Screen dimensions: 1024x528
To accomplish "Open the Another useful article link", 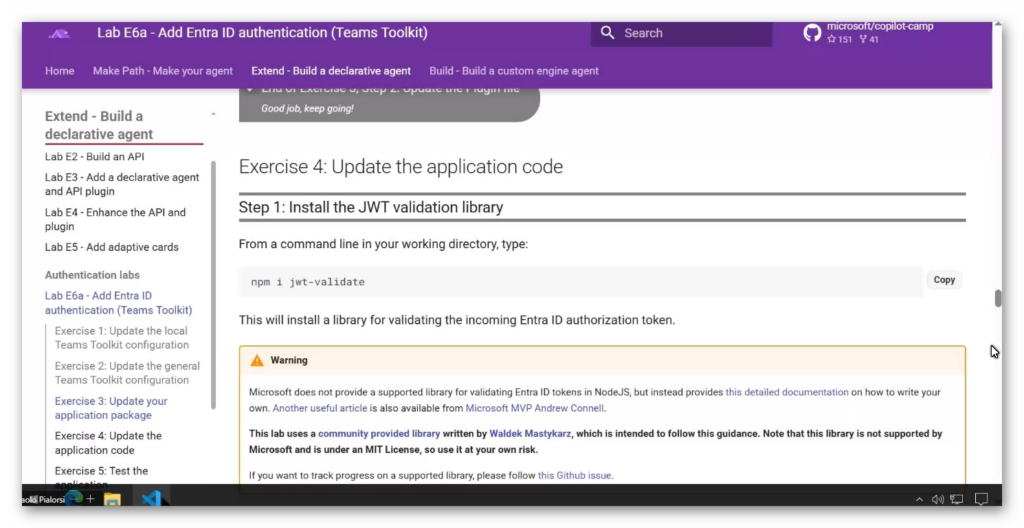I will point(319,408).
